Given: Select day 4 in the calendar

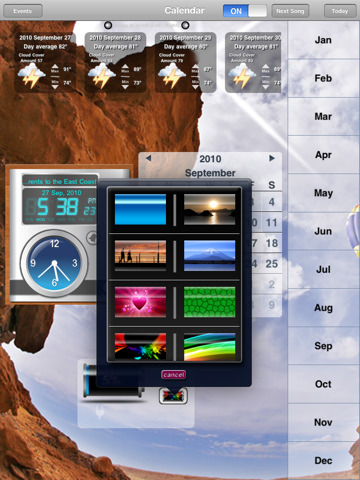Looking at the screenshot, I should click(x=272, y=202).
